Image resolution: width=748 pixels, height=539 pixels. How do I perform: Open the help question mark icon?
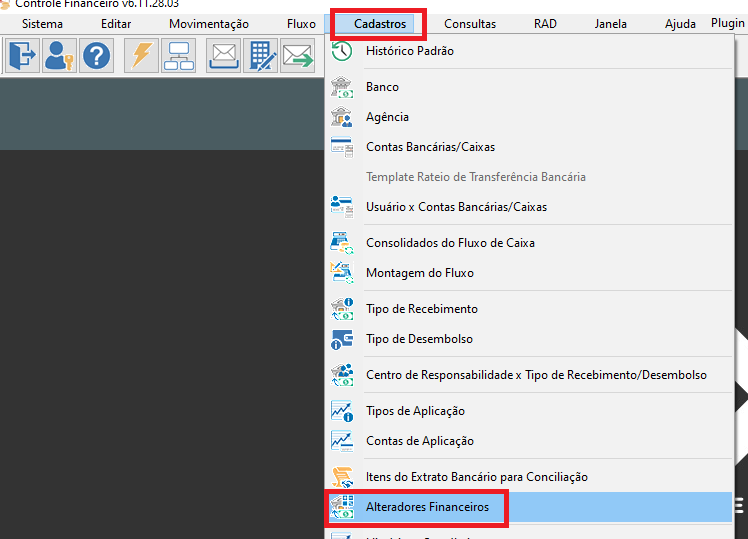[96, 56]
